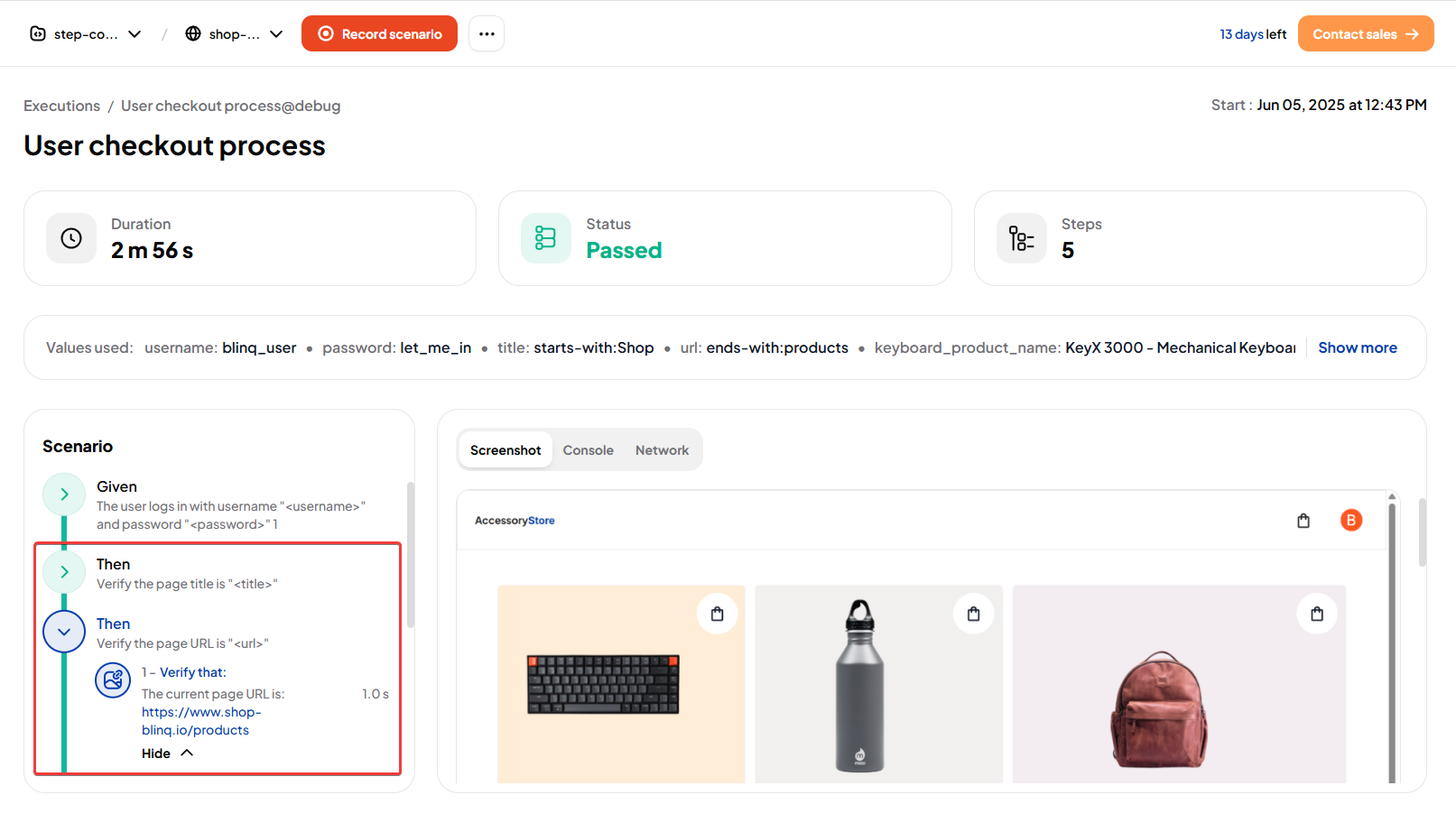Screen dimensions: 1456x823
Task: Click the Status passed icon
Action: point(545,238)
